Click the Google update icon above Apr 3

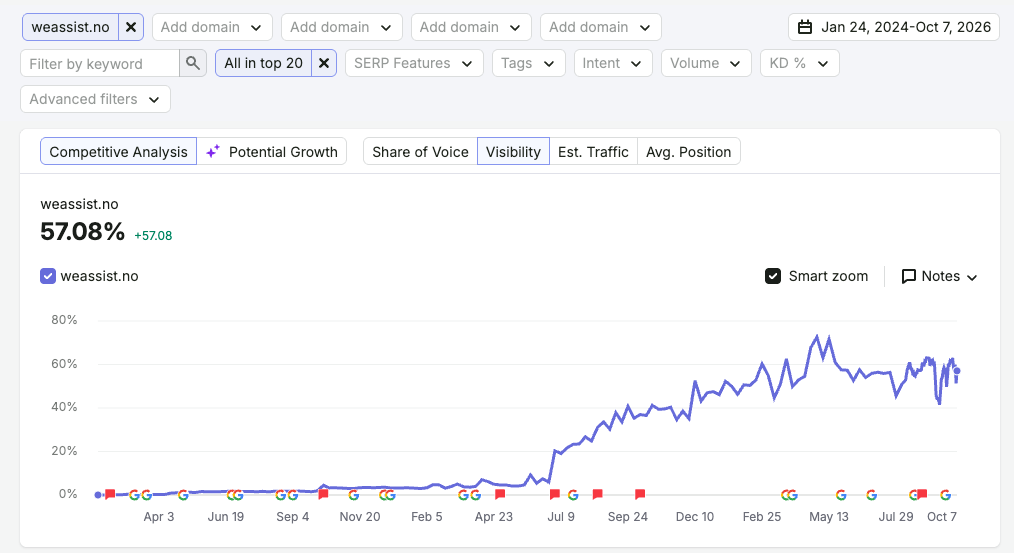[147, 495]
